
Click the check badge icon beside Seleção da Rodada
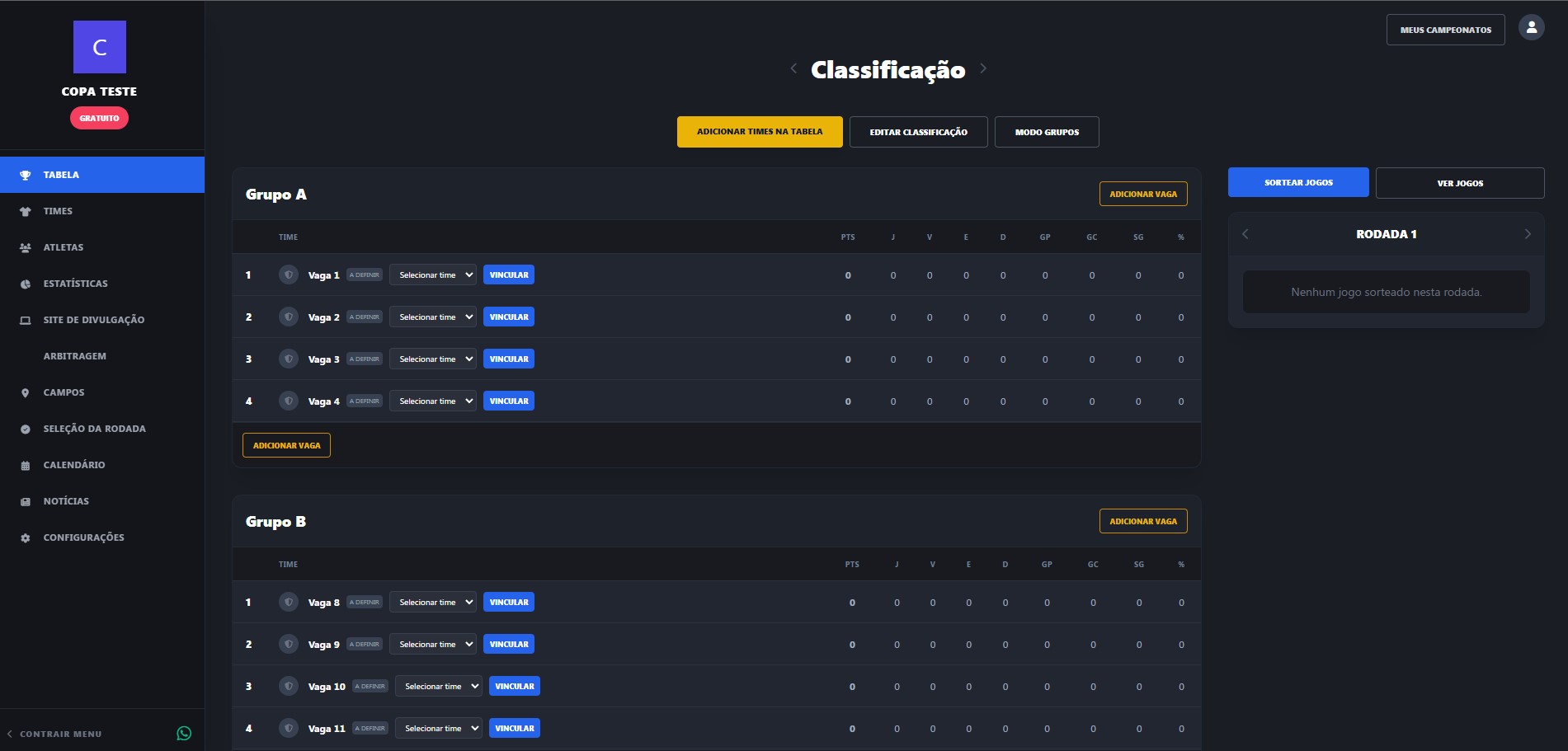click(x=26, y=429)
